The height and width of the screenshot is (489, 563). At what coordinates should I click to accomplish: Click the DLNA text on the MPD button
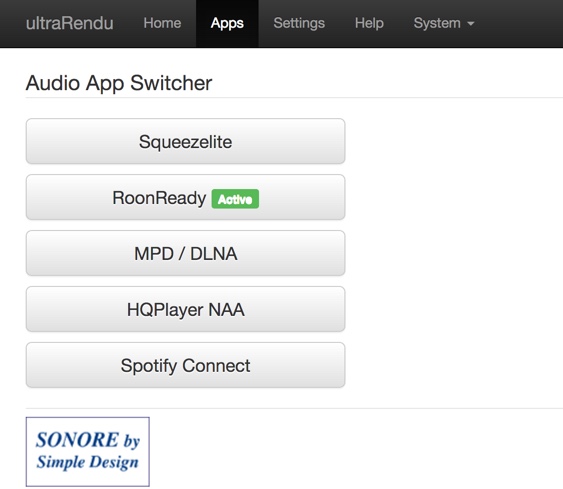pos(214,254)
